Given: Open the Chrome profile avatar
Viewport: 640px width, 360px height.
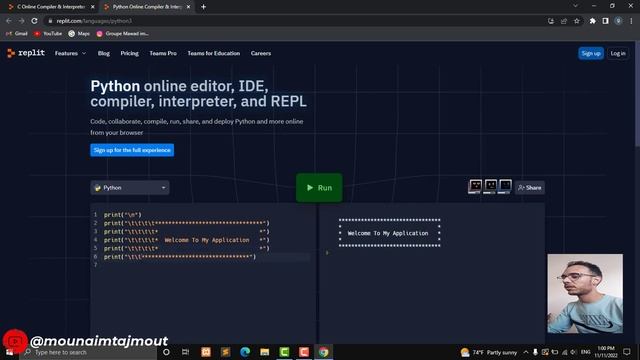Looking at the screenshot, I should pyautogui.click(x=618, y=21).
